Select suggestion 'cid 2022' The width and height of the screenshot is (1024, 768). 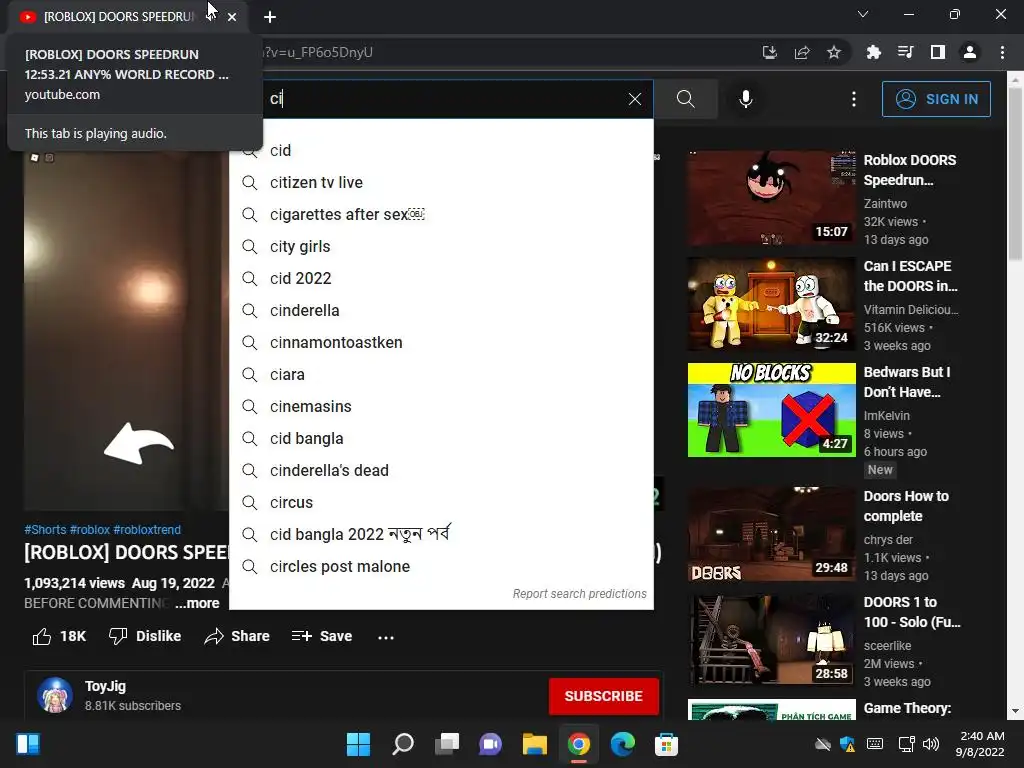(441, 278)
